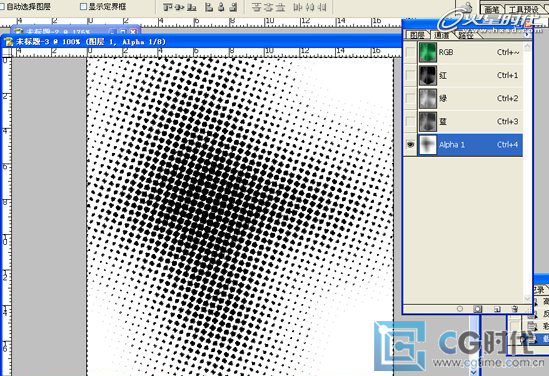The width and height of the screenshot is (549, 376).
Task: Click the distribute vertical centers icon
Action: [x=268, y=7]
